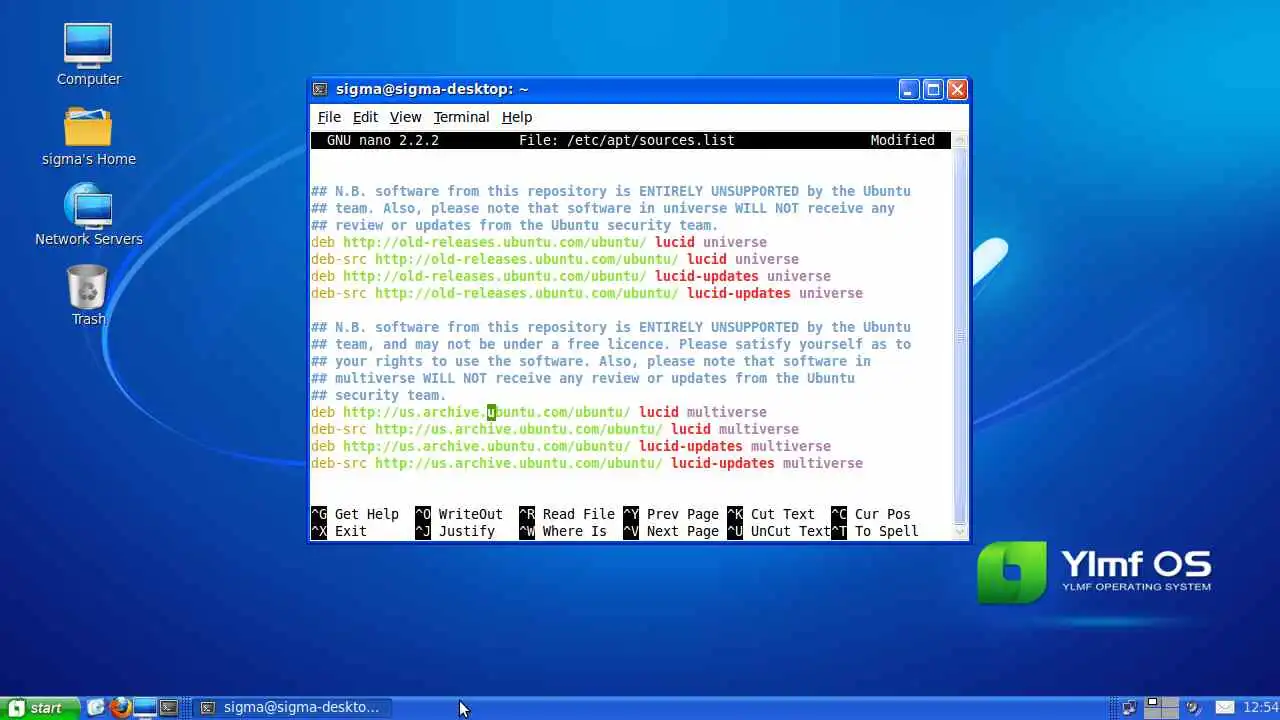Open sigma's Home folder icon
The height and width of the screenshot is (720, 1280).
88,135
